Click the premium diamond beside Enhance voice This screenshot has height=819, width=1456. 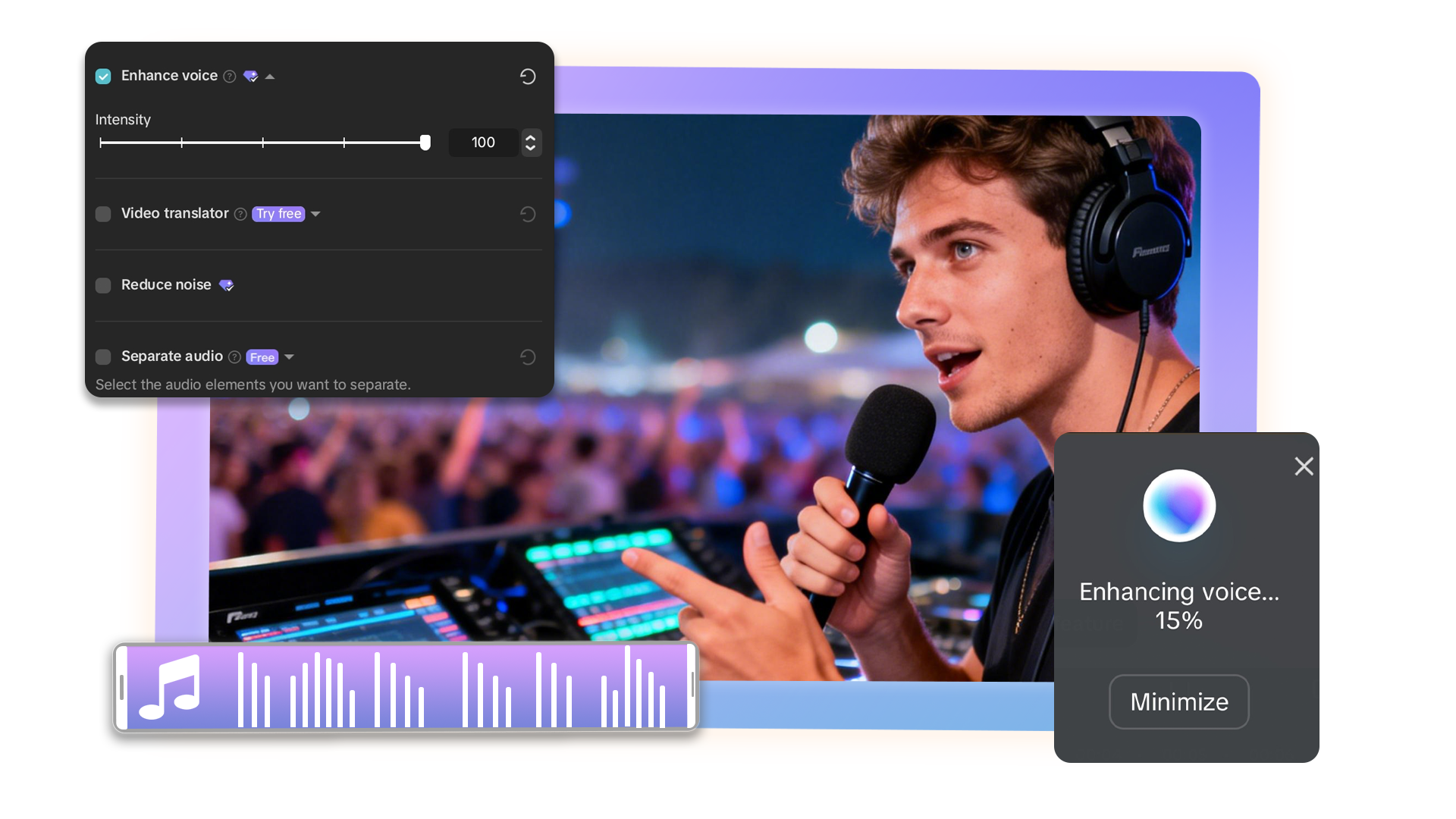click(x=251, y=76)
